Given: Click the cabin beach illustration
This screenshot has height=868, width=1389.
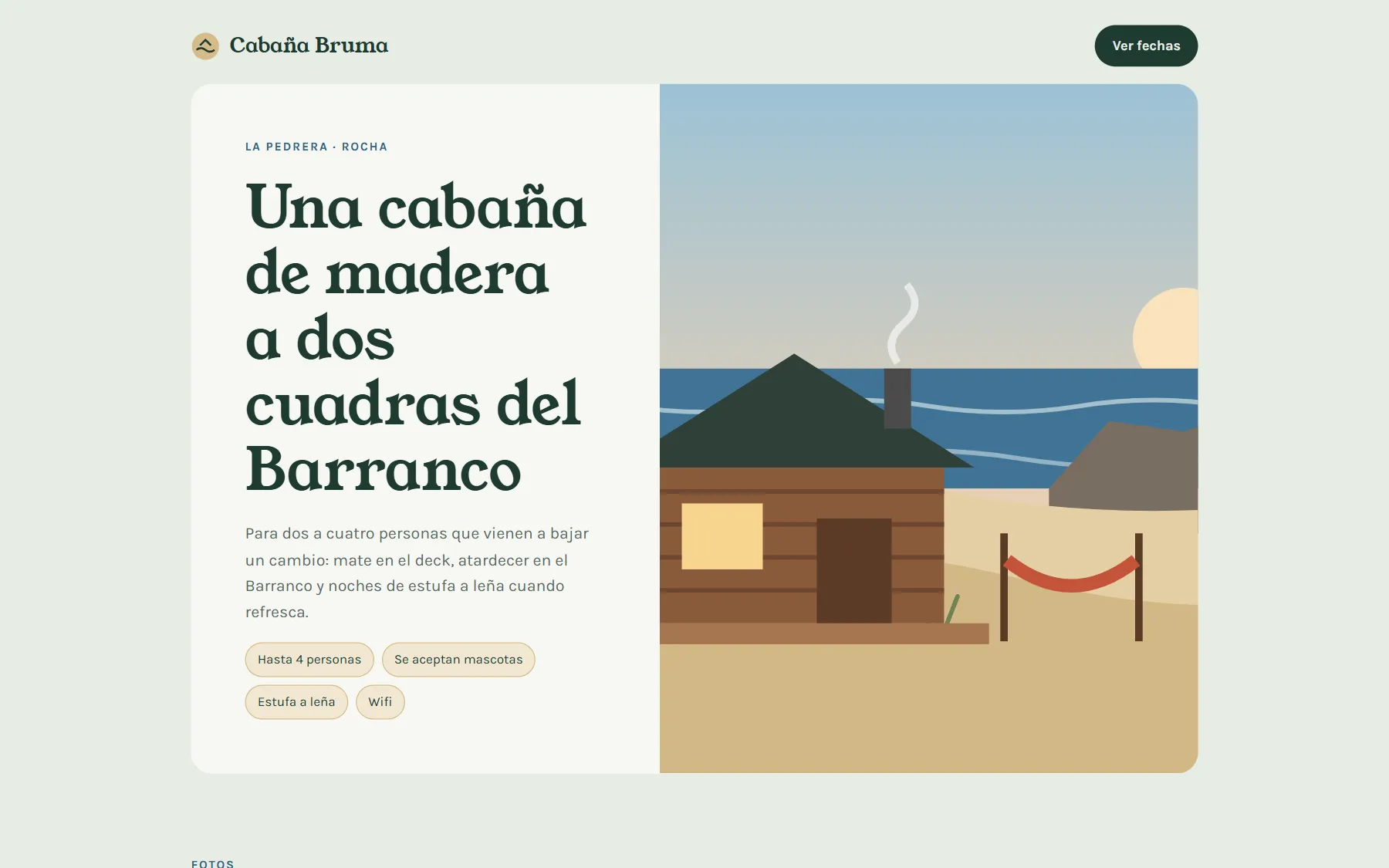Looking at the screenshot, I should pyautogui.click(x=928, y=428).
